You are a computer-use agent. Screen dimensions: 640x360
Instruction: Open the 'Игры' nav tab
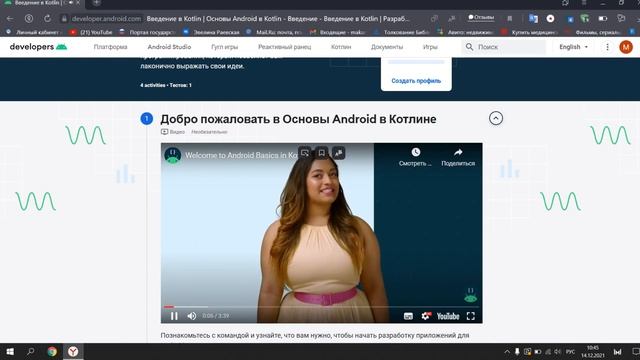point(430,47)
